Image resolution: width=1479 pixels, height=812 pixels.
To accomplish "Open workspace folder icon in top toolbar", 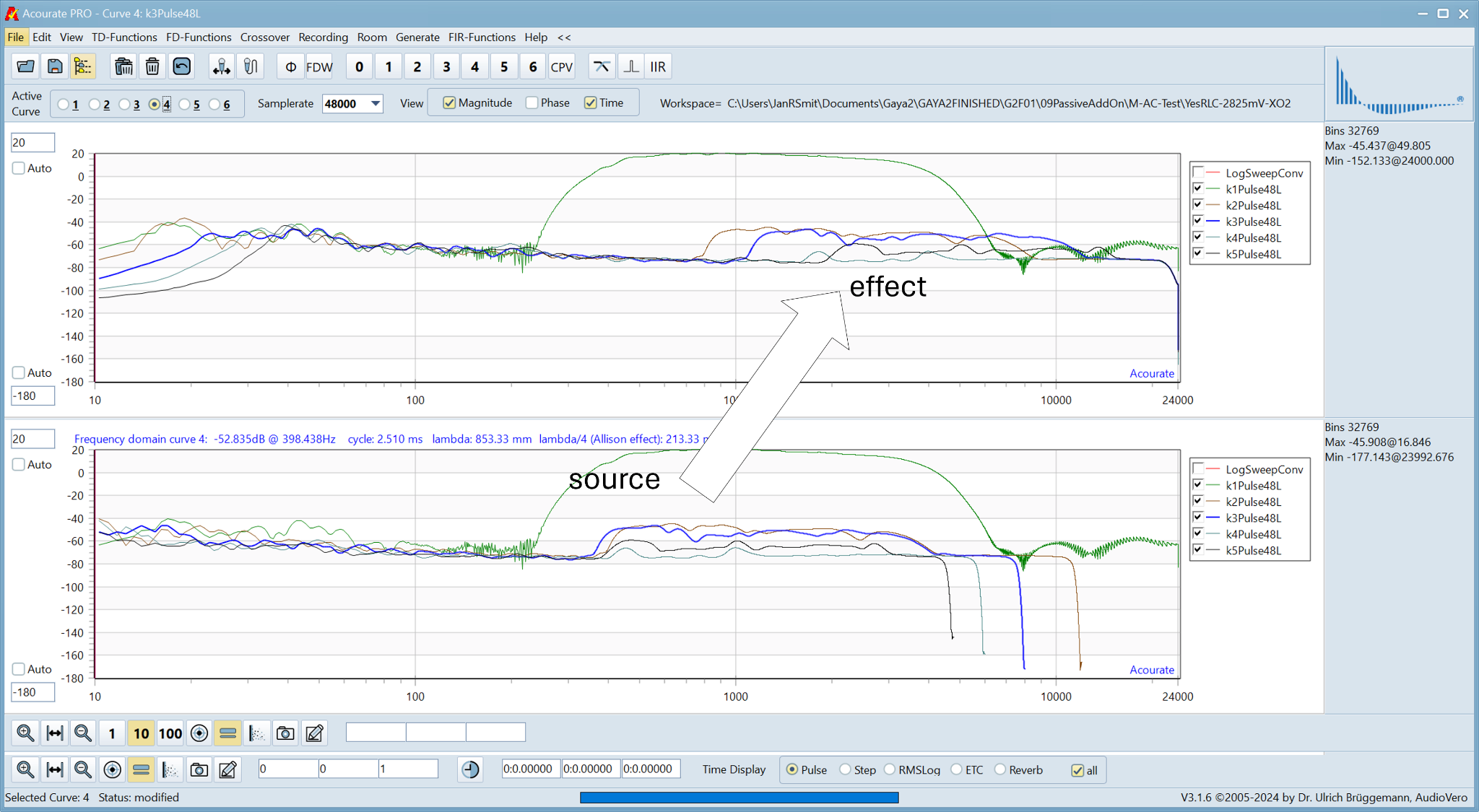I will point(26,66).
